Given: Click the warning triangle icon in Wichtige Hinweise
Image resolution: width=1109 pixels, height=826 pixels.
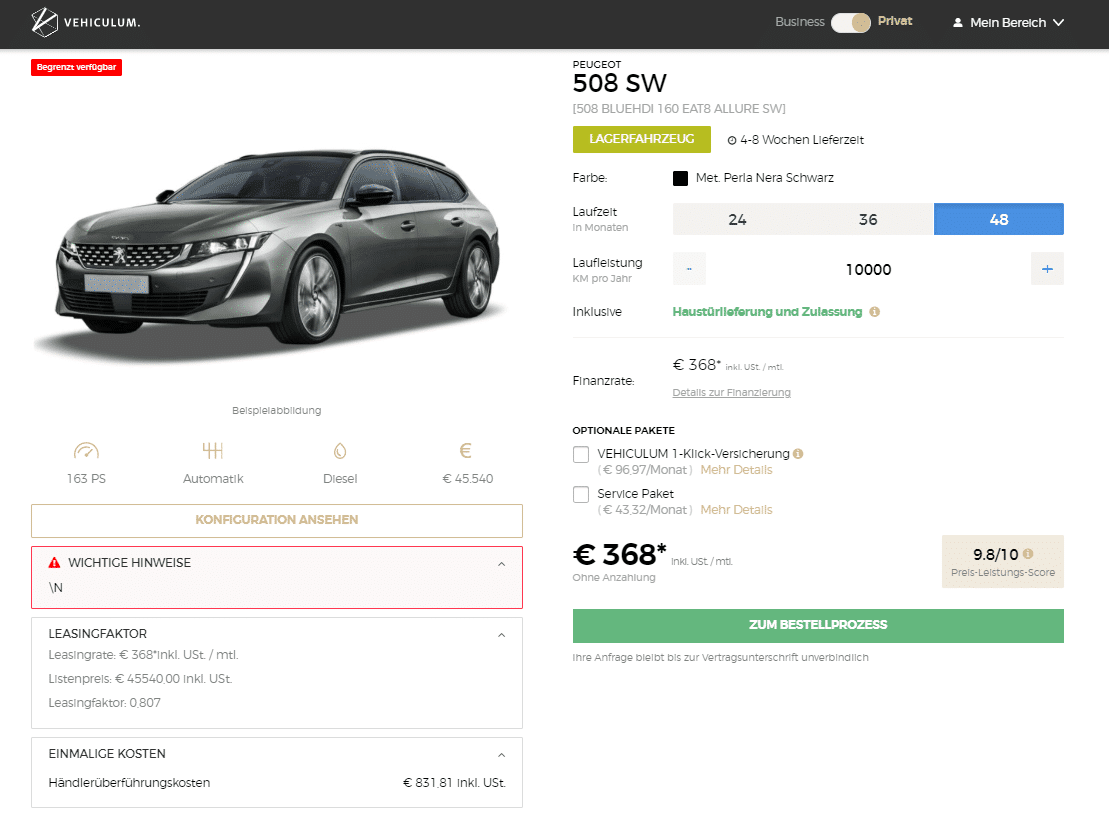Looking at the screenshot, I should point(54,563).
